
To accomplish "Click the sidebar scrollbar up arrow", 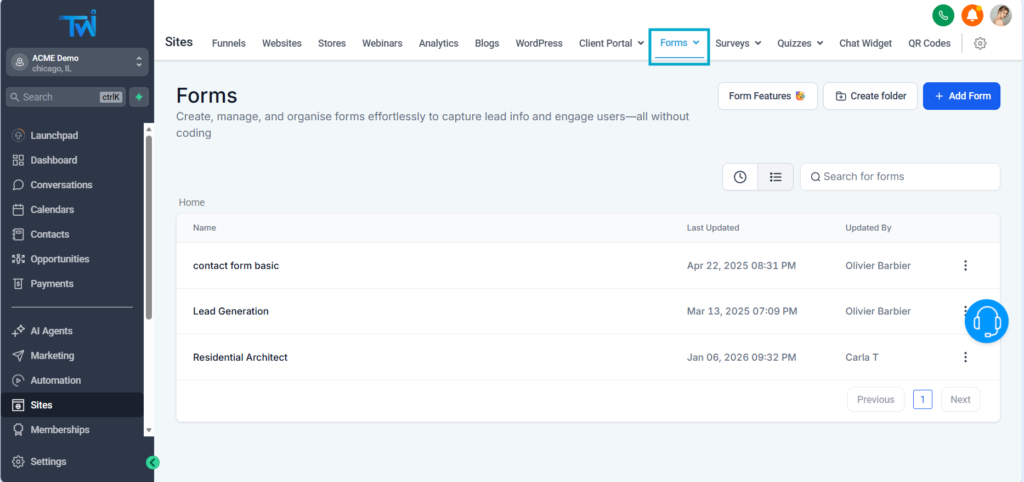I will point(149,129).
